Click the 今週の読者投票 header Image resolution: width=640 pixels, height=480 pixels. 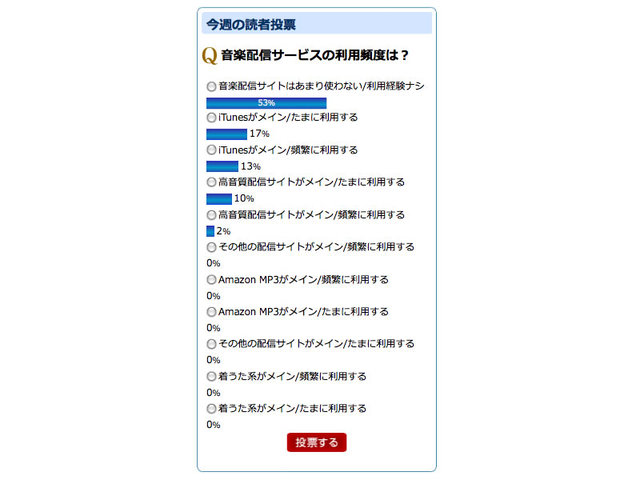tap(250, 23)
